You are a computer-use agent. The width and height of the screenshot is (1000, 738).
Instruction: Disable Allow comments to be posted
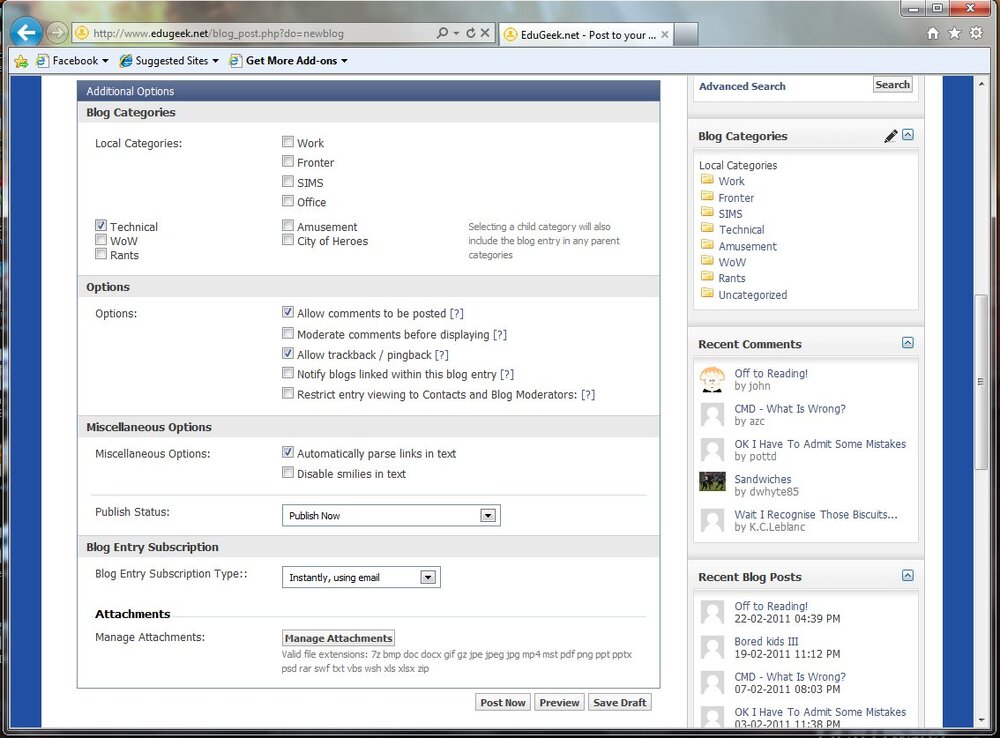(288, 312)
